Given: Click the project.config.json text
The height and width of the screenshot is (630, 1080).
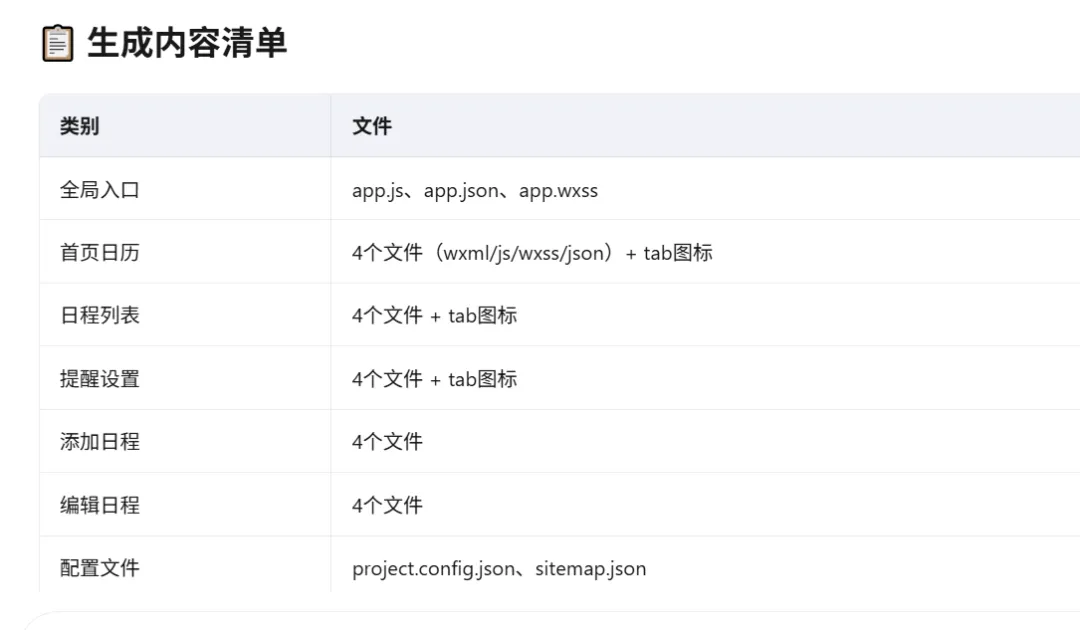Looking at the screenshot, I should [x=433, y=569].
